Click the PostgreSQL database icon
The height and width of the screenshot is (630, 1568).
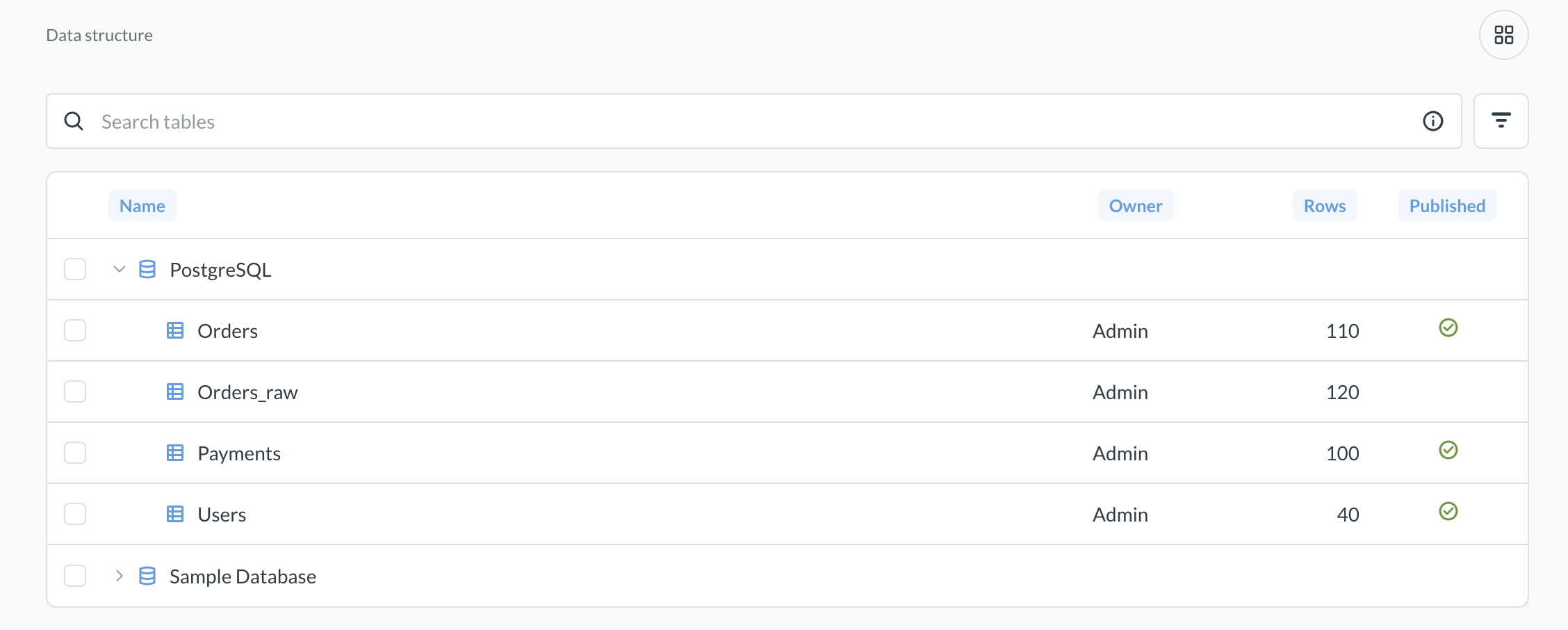point(147,269)
